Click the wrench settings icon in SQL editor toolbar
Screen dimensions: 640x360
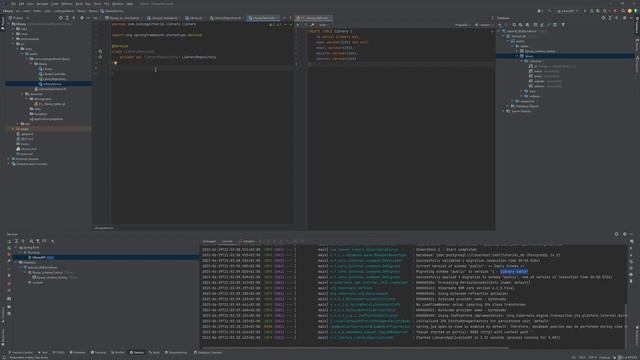[312, 25]
